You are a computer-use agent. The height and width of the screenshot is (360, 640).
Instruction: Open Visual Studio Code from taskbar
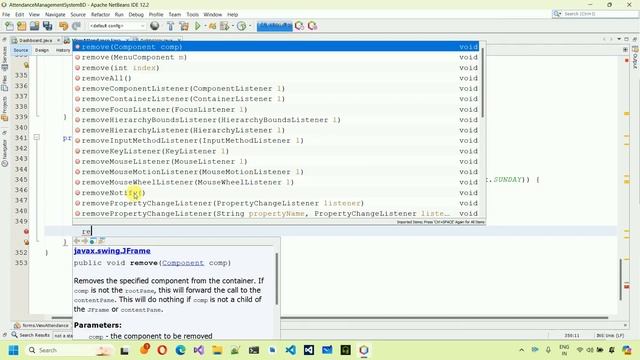[x=291, y=350]
